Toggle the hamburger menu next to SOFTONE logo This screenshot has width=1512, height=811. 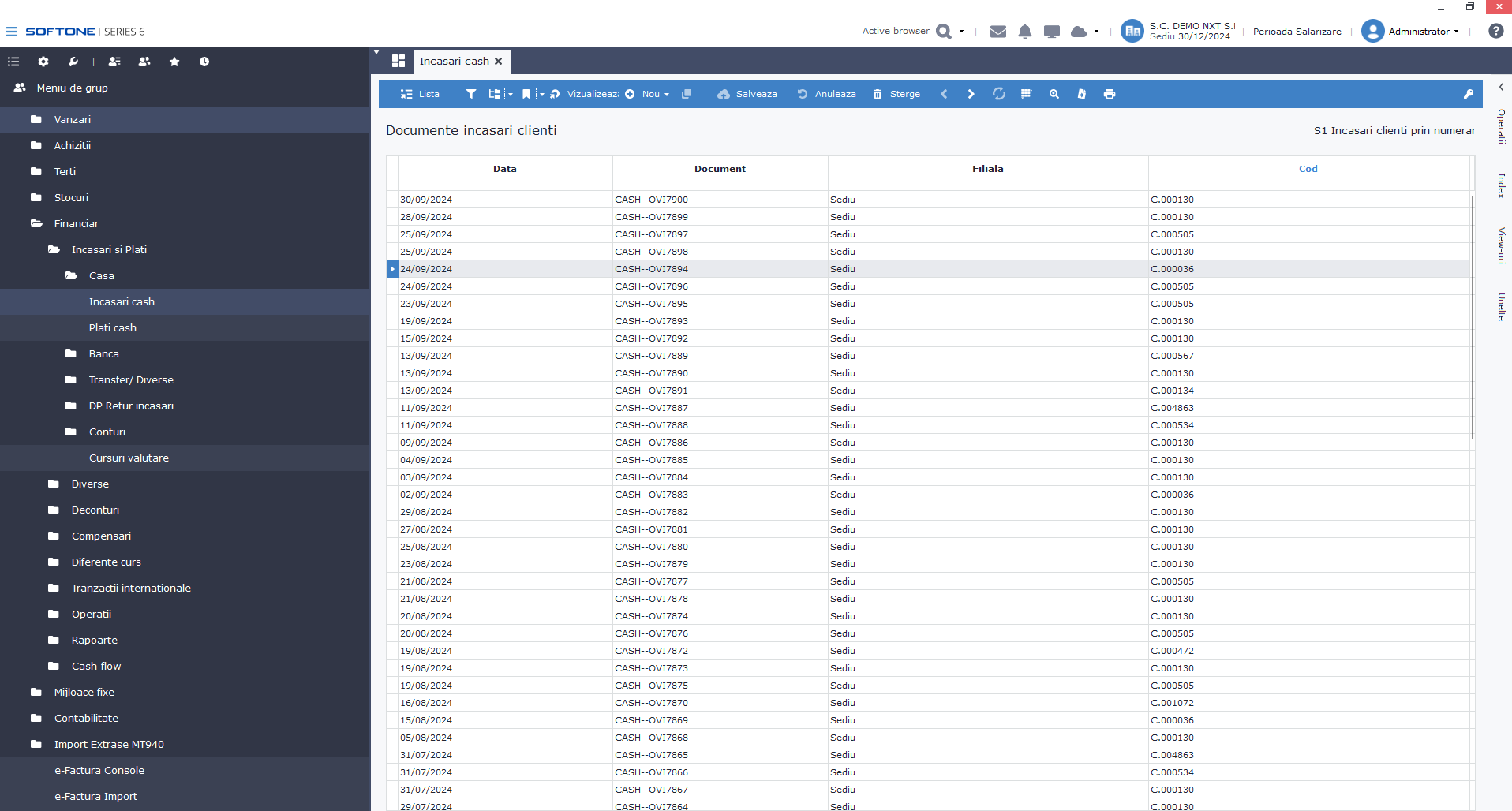11,32
